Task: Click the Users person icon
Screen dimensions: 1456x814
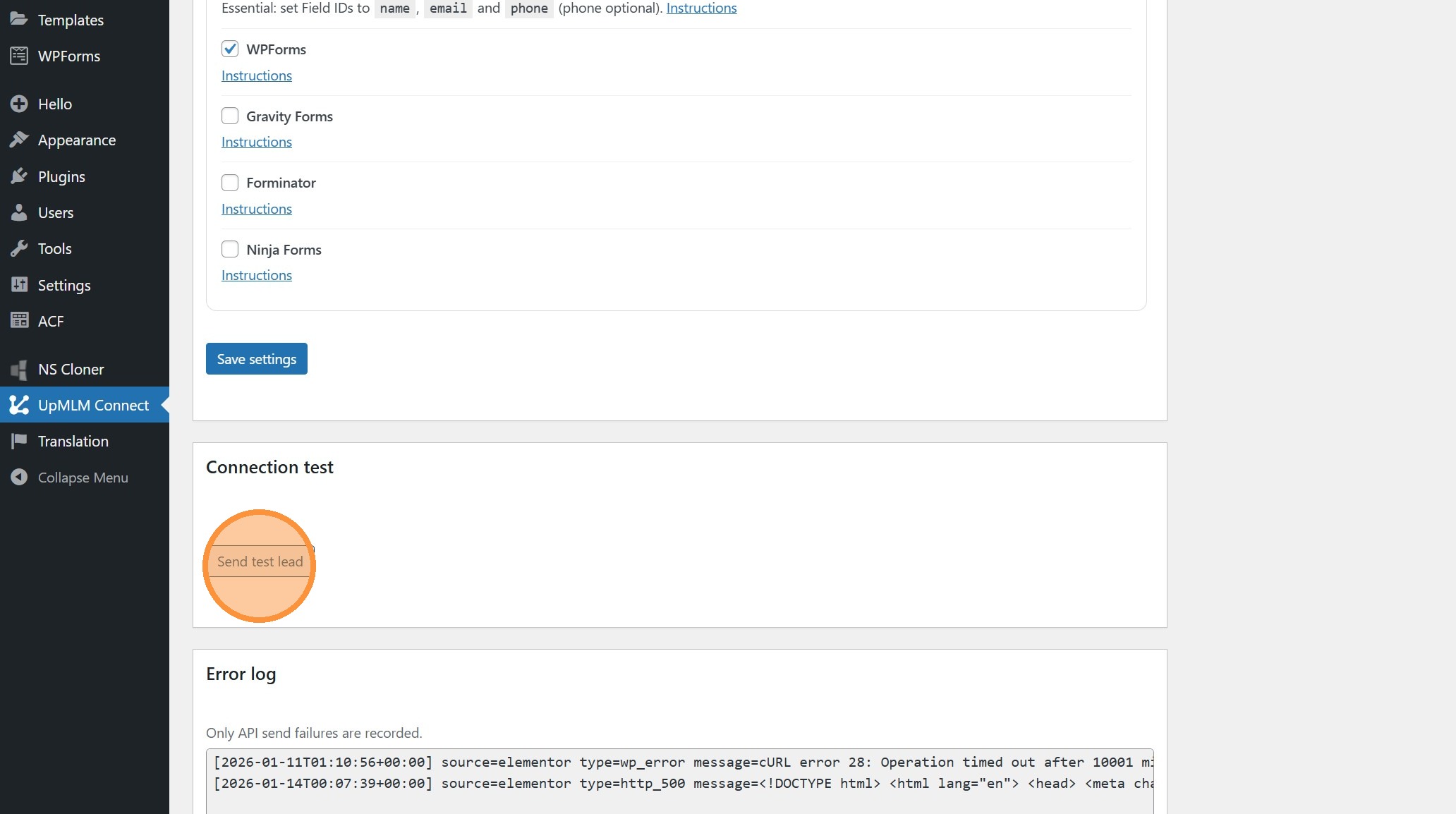Action: click(x=19, y=212)
